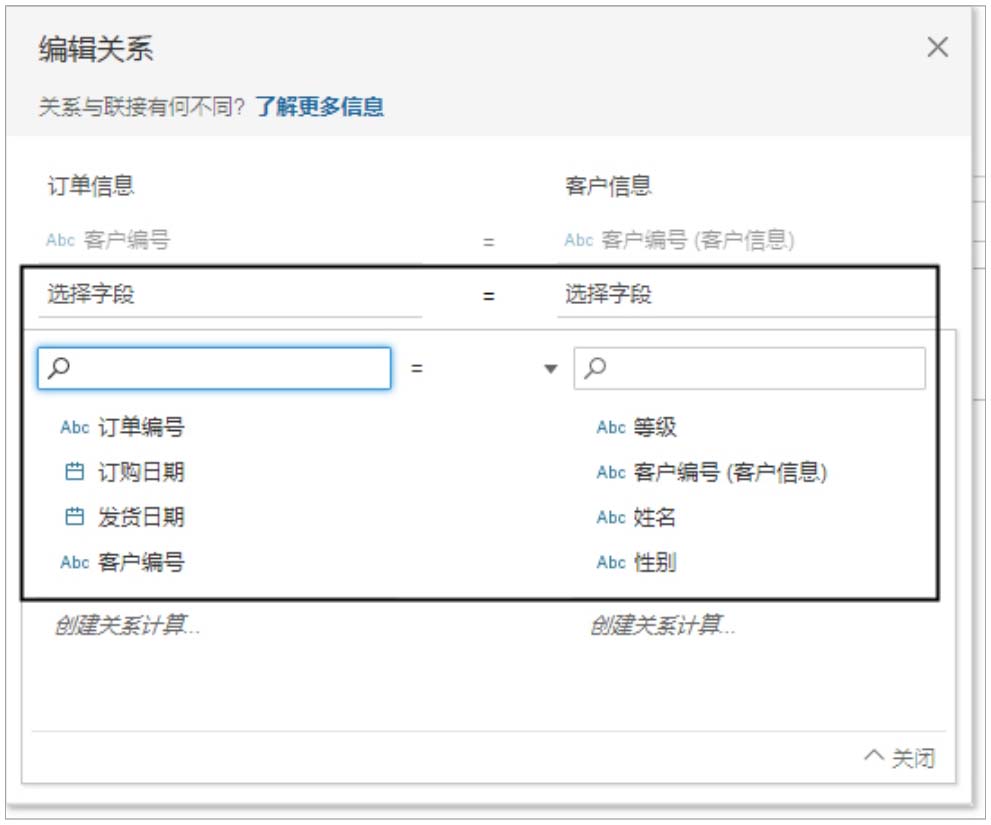Choose 订单编号 from the left field list

pyautogui.click(x=140, y=428)
